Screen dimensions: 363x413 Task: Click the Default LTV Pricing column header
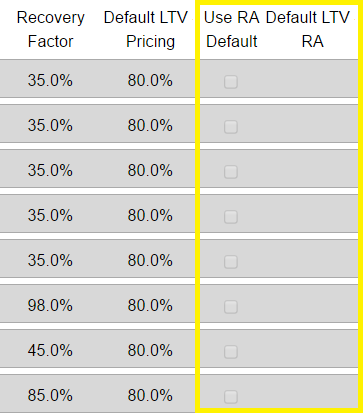click(x=146, y=29)
